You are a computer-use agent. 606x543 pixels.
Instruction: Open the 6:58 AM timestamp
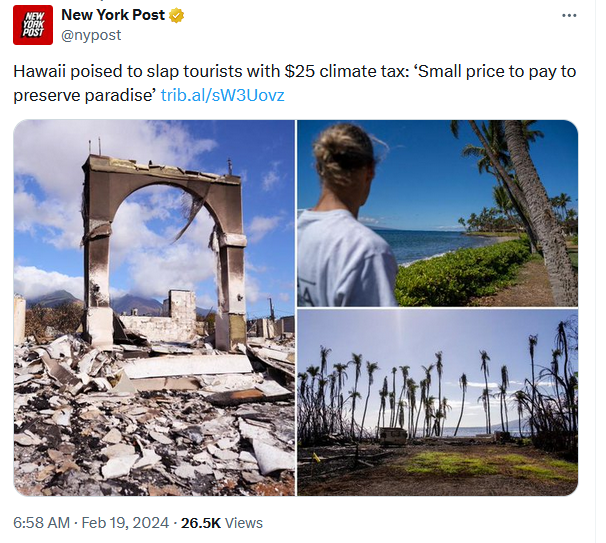pyautogui.click(x=41, y=523)
